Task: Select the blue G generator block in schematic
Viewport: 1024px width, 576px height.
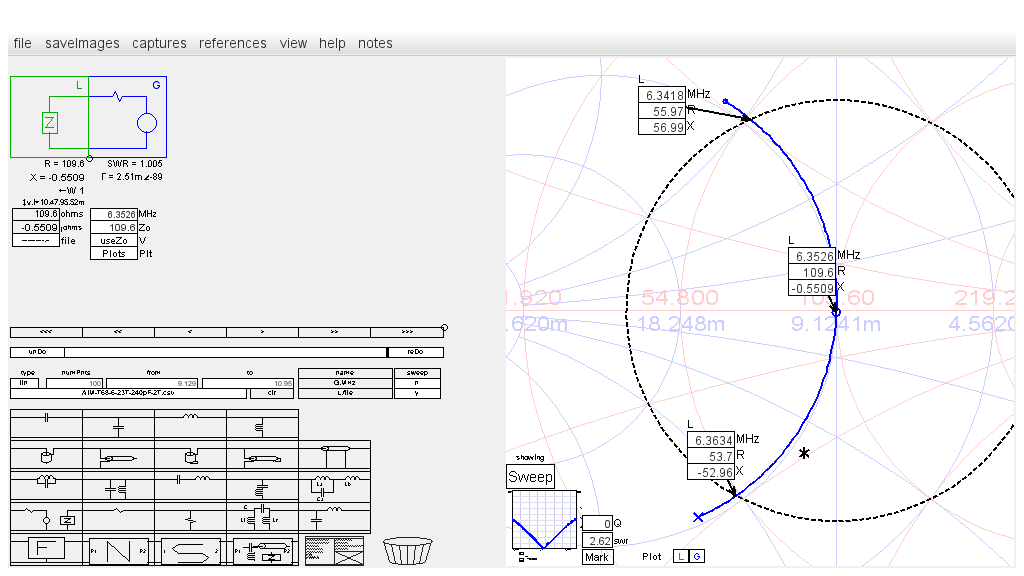Action: pyautogui.click(x=128, y=117)
